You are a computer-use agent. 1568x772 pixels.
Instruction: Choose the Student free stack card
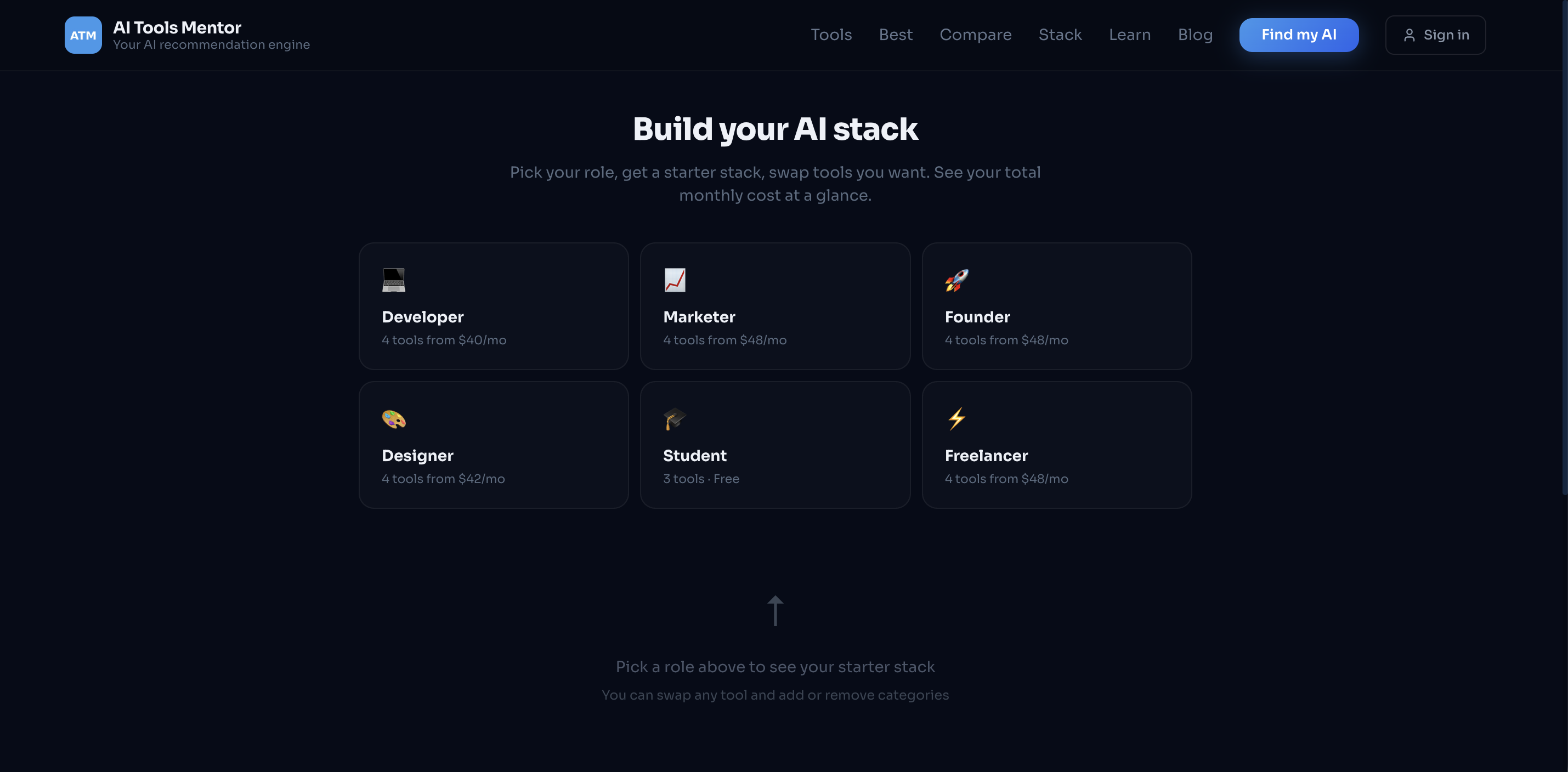(x=775, y=445)
